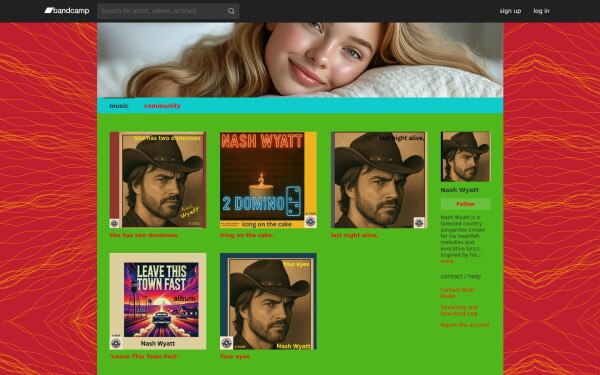The image size is (600, 375).
Task: Click Report this account
Action: pos(465,324)
